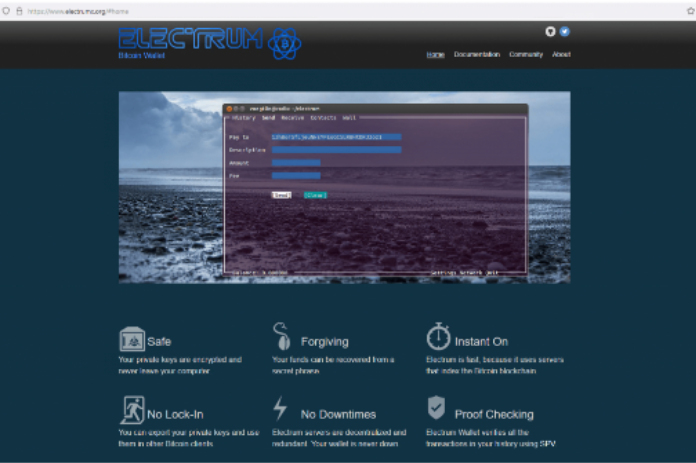Click text about verifying transactions using SPV
696x463 pixels.
click(490, 438)
